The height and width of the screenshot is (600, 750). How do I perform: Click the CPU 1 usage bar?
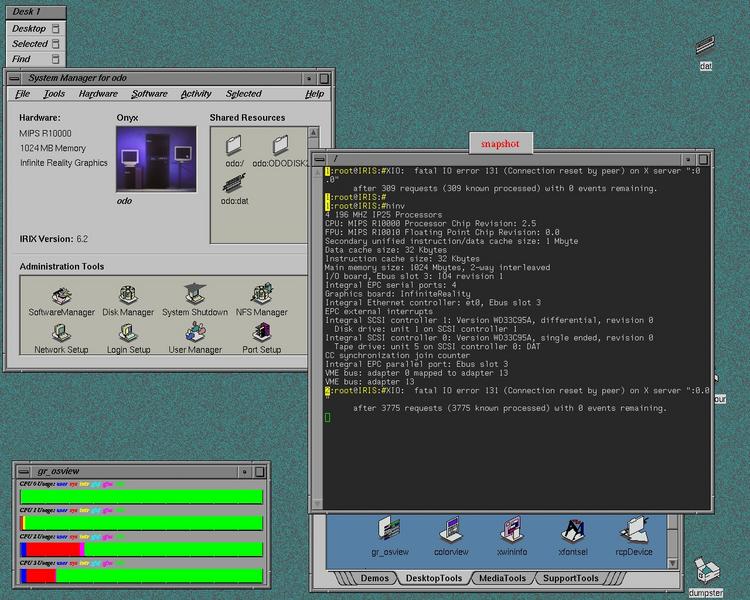(x=142, y=522)
